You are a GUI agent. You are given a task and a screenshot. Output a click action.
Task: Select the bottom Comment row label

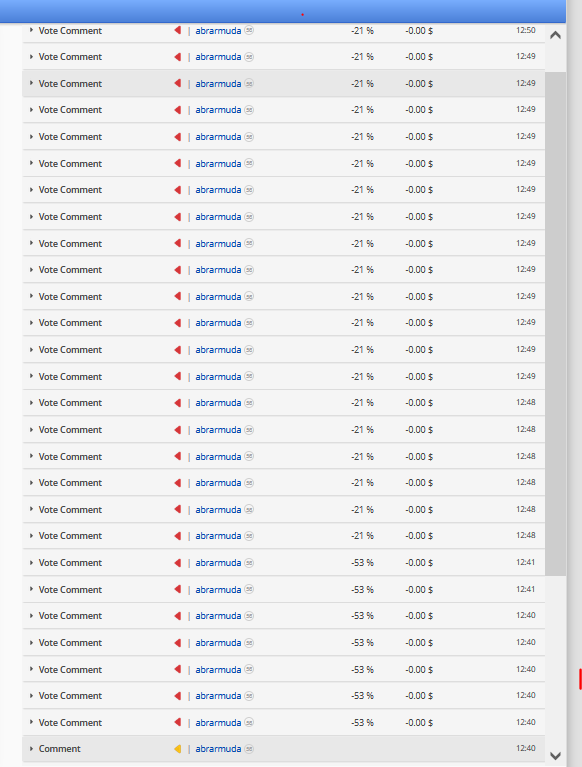tap(60, 748)
